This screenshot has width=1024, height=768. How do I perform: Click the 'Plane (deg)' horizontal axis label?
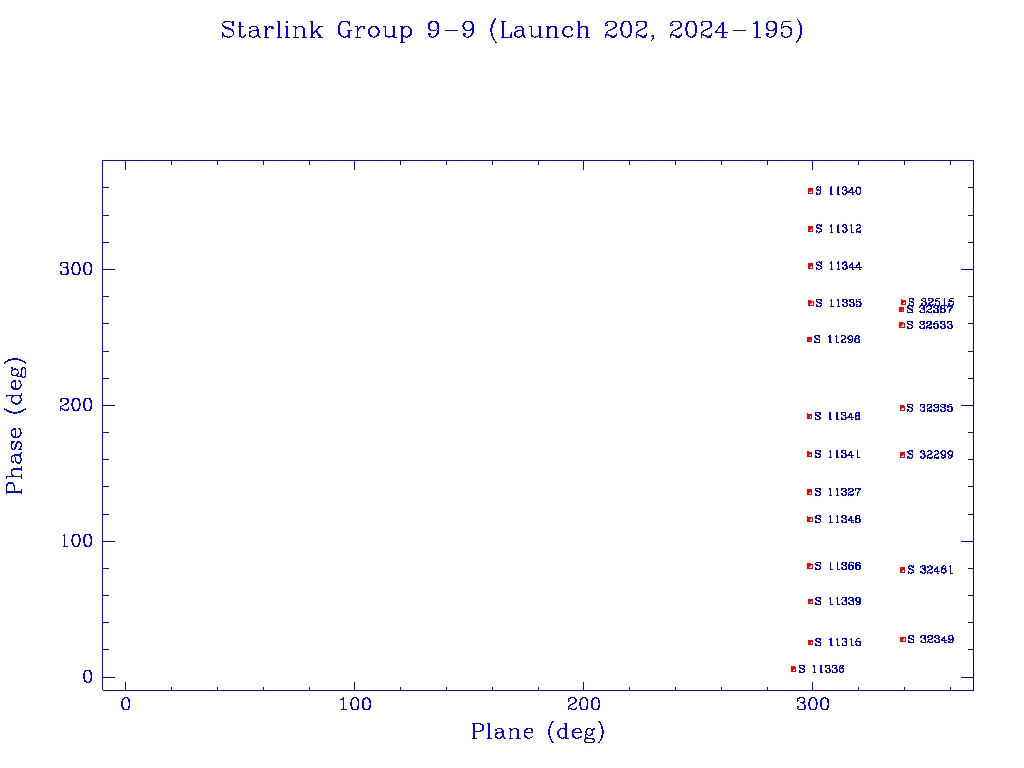coord(537,731)
